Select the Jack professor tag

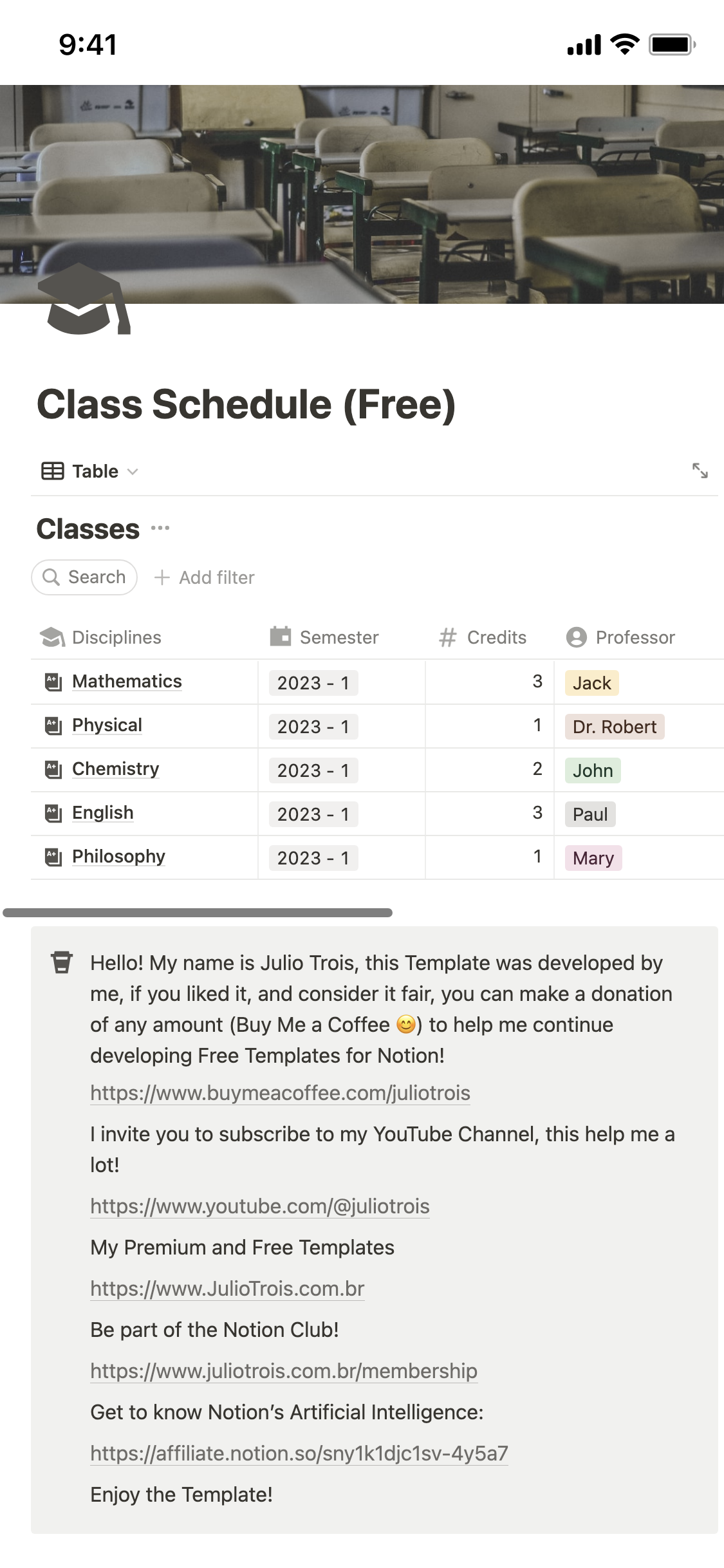click(x=592, y=683)
